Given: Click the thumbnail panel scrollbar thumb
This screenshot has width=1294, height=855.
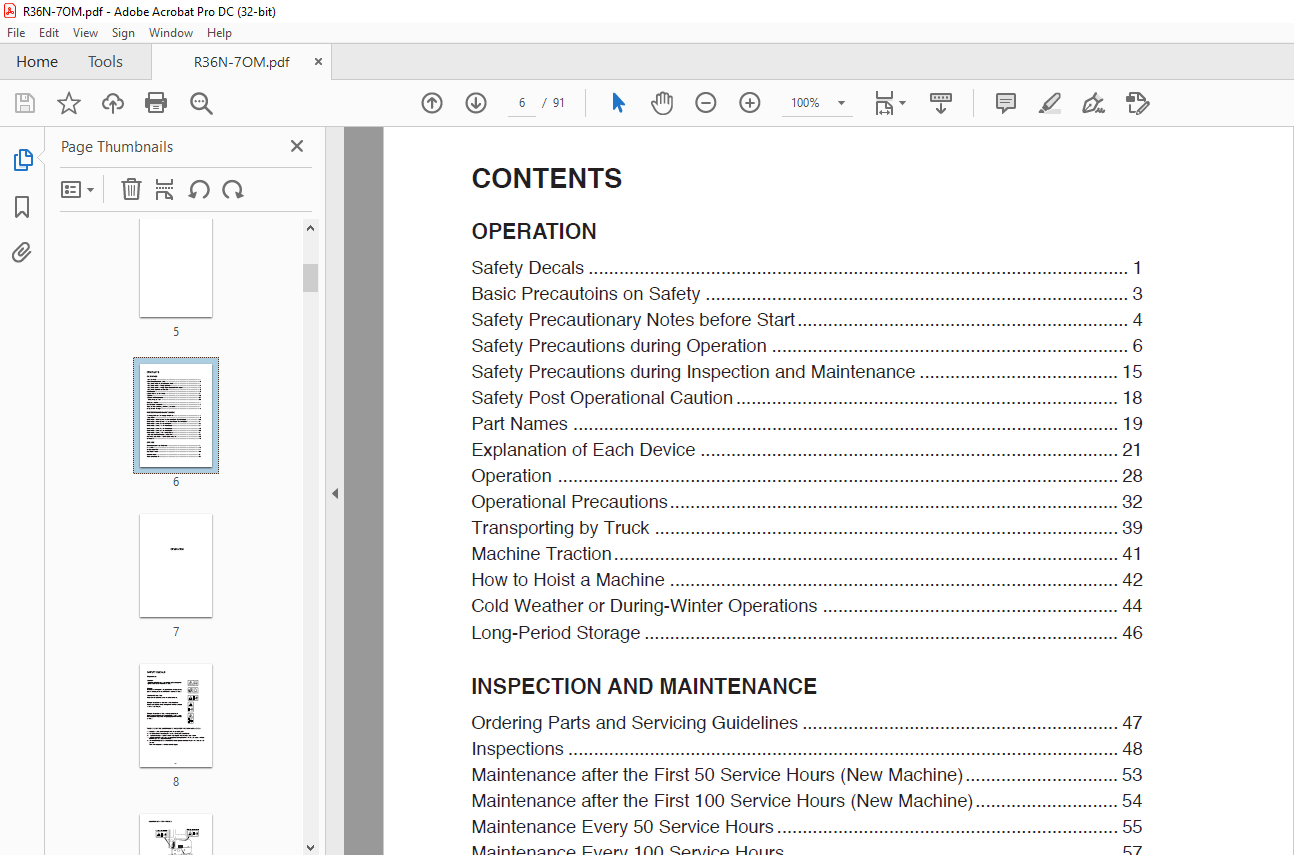Looking at the screenshot, I should pyautogui.click(x=311, y=278).
